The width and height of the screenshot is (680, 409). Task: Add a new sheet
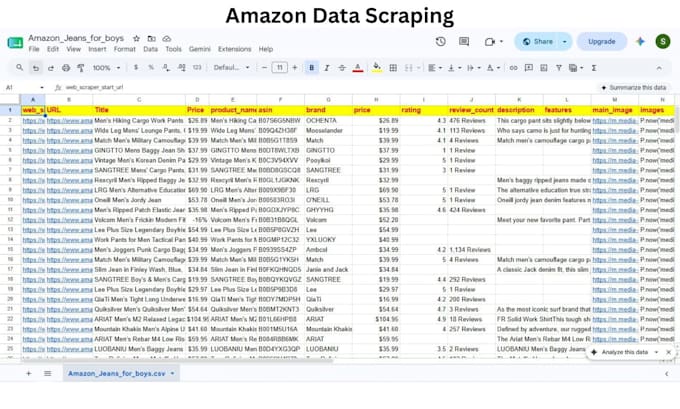[x=29, y=373]
